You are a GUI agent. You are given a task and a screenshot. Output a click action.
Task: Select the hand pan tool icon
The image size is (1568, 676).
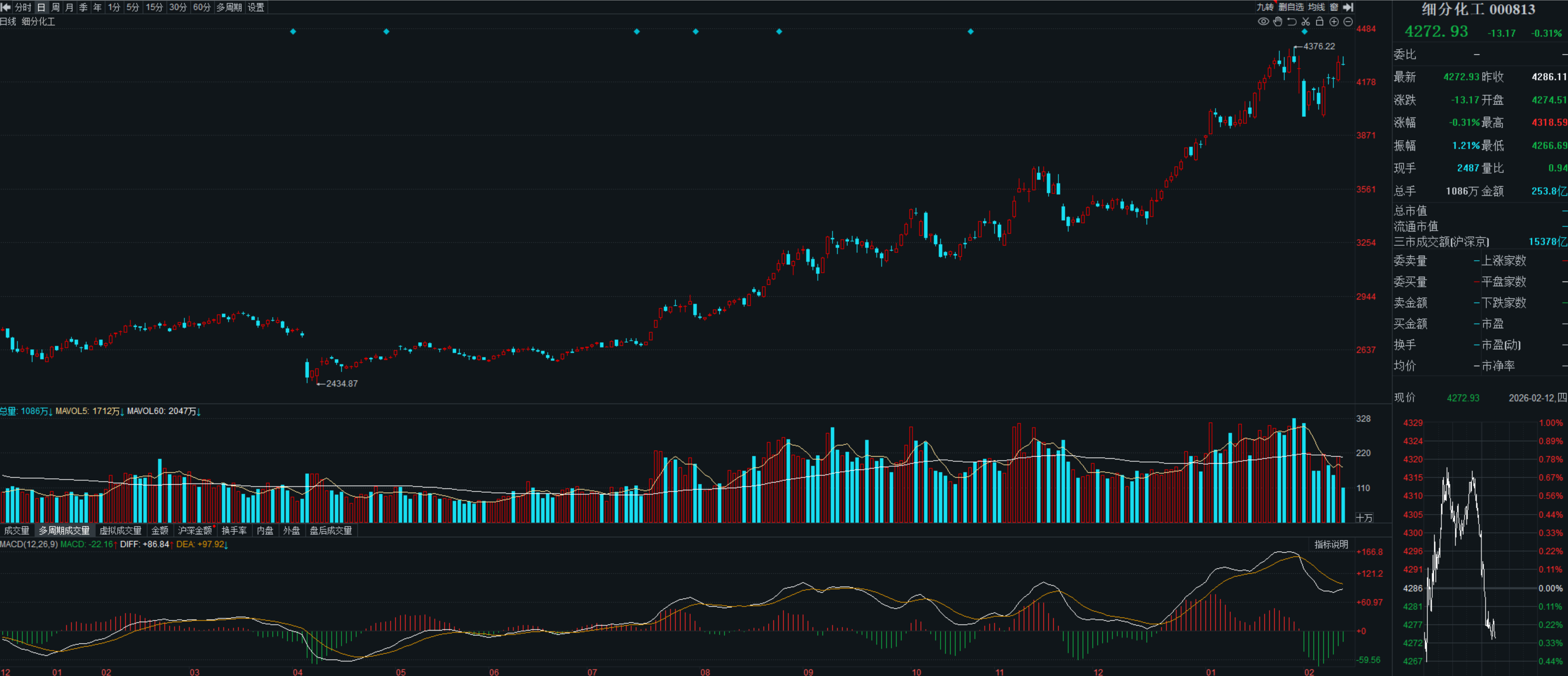(1278, 22)
